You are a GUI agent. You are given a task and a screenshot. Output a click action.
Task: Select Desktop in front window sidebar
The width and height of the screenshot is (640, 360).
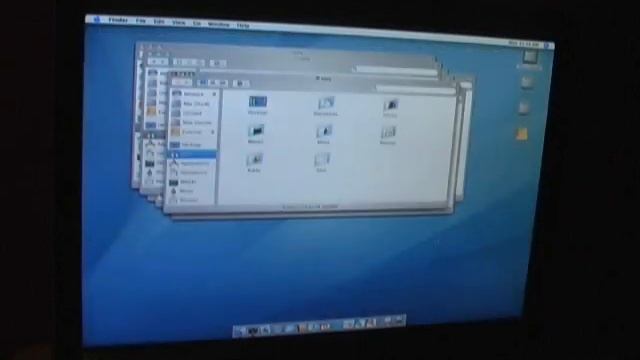[x=192, y=144]
